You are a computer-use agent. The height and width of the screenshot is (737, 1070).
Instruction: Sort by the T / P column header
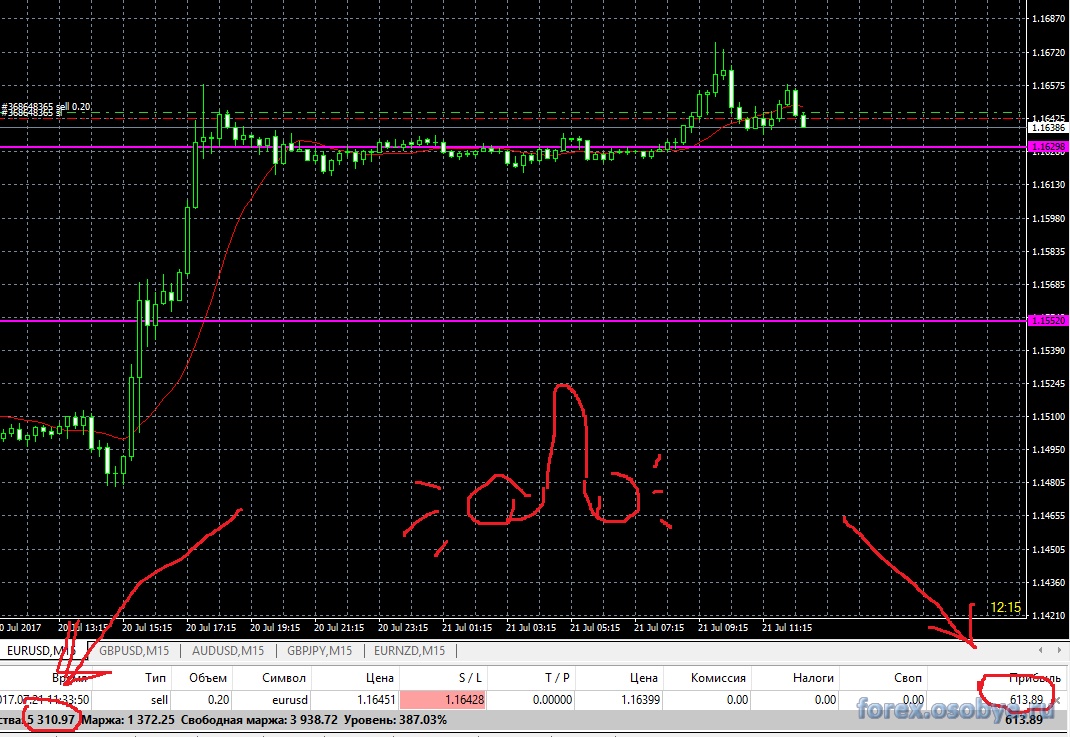(557, 678)
